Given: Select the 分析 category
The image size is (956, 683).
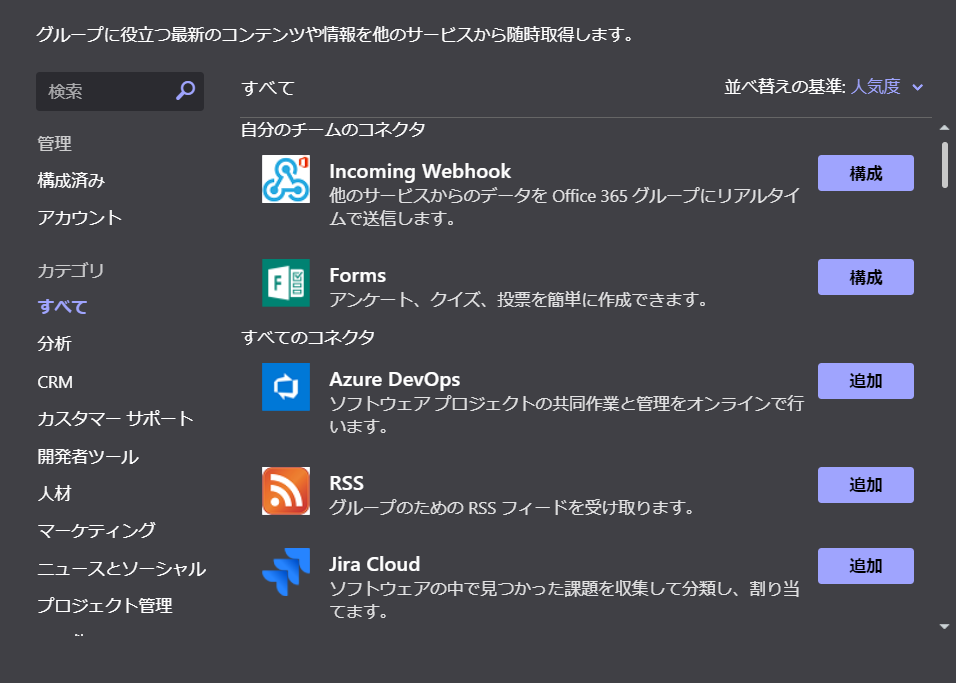Looking at the screenshot, I should click(56, 343).
